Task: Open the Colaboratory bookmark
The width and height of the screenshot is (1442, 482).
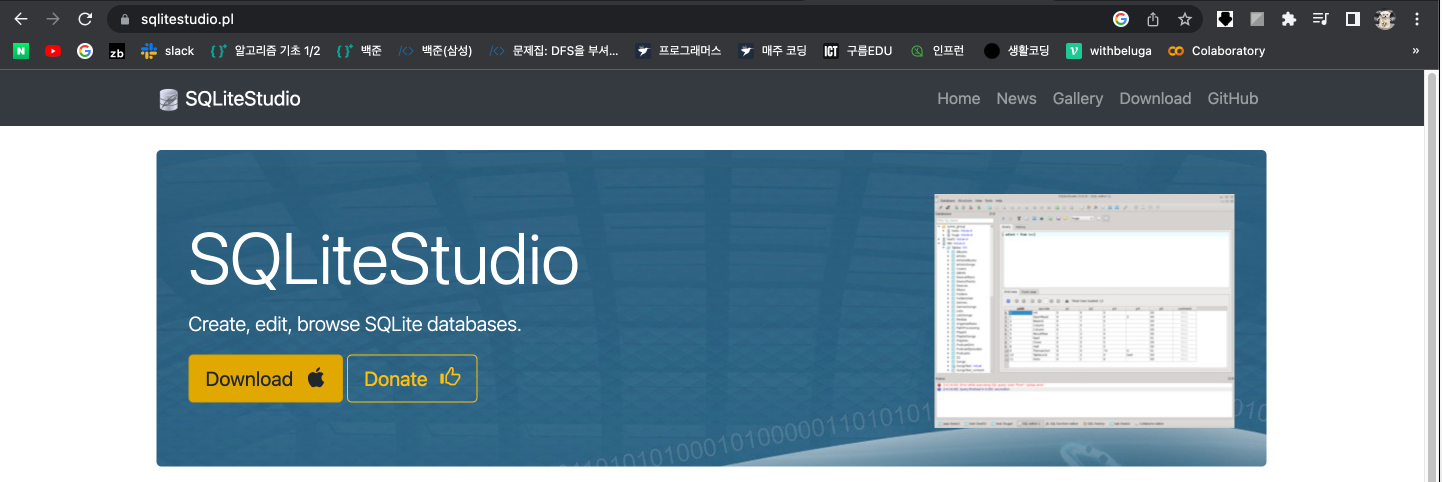Action: click(x=1216, y=51)
